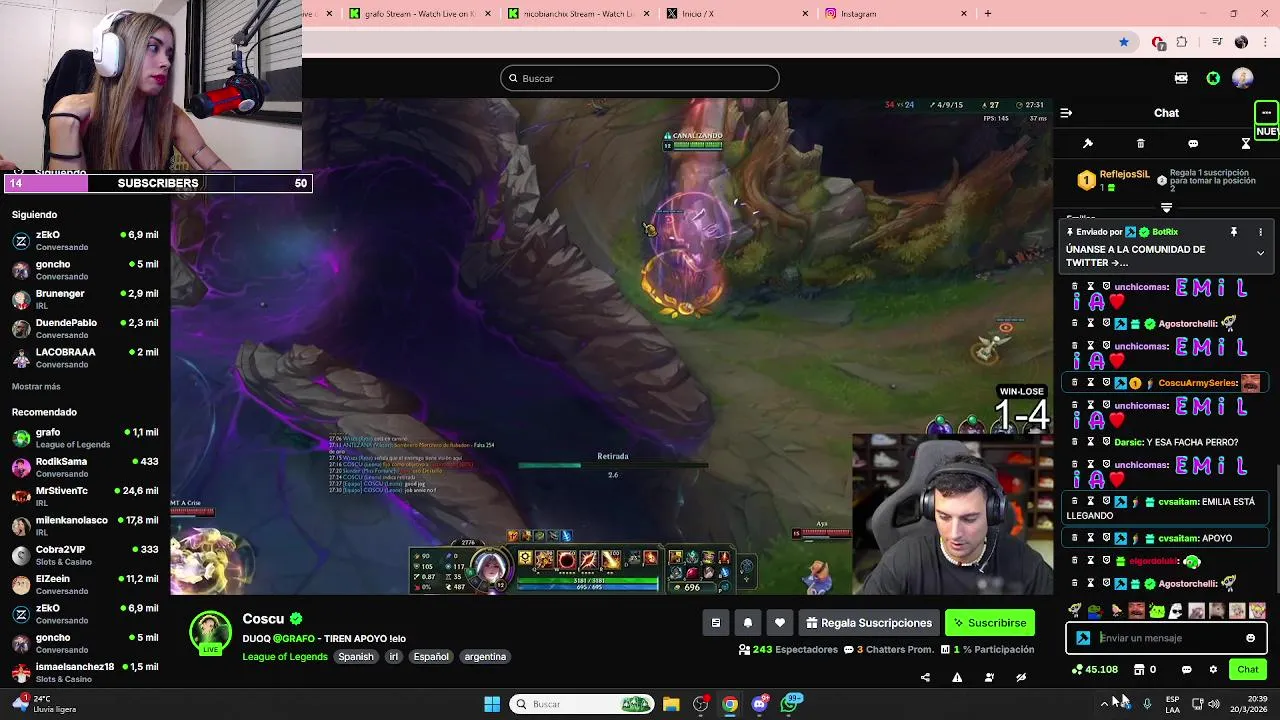Open the channel points 45.108 balance
Image resolution: width=1280 pixels, height=720 pixels.
(1094, 670)
